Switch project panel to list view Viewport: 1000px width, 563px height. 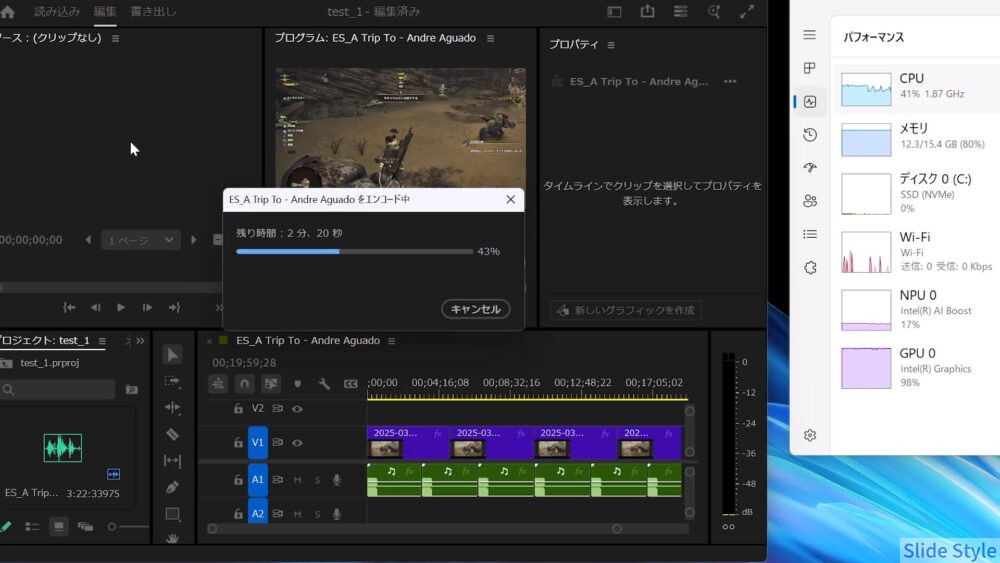pyautogui.click(x=32, y=527)
